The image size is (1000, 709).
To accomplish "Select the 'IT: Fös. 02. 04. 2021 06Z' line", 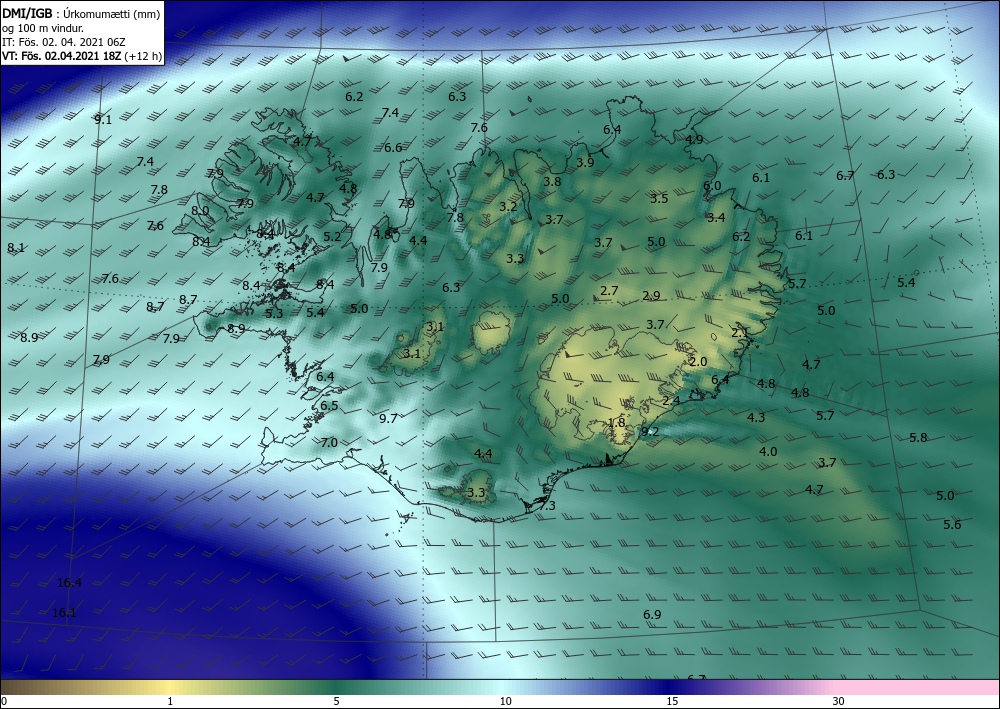I will click(64, 42).
